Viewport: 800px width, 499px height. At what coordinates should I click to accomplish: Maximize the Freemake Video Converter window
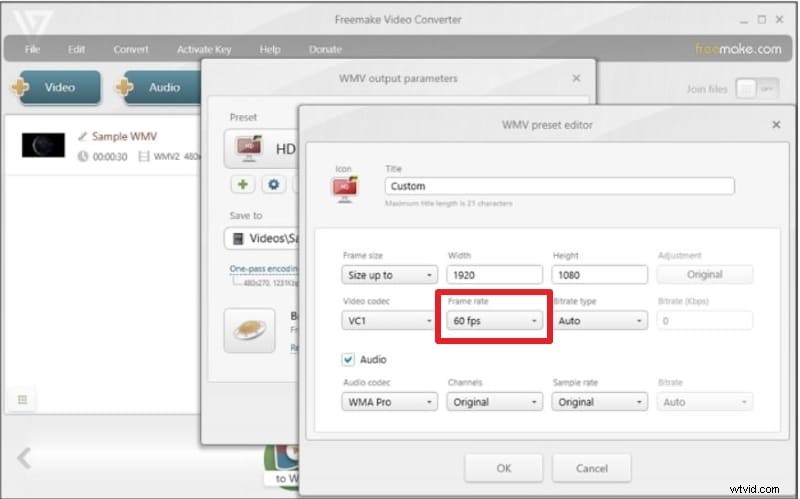pyautogui.click(x=762, y=20)
